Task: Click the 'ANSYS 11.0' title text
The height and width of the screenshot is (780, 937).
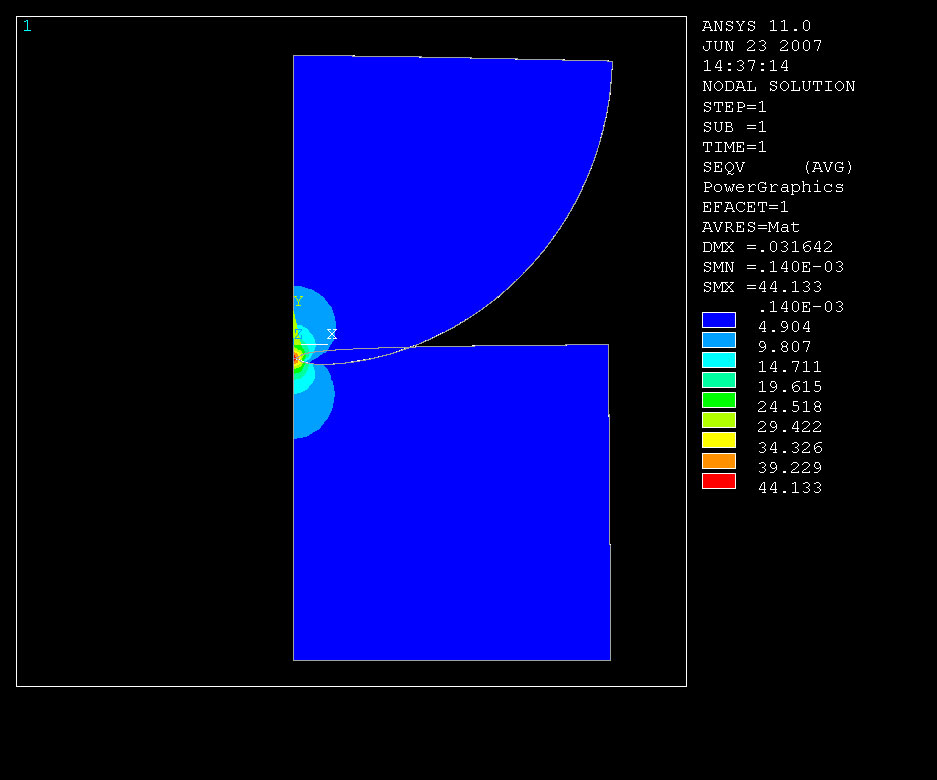Action: (756, 26)
